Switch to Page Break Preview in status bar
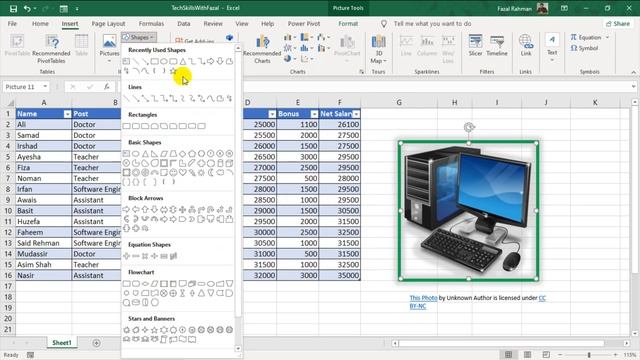 546,354
